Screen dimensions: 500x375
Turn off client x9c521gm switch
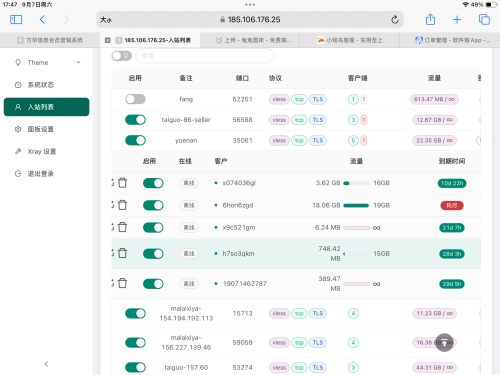click(x=153, y=228)
